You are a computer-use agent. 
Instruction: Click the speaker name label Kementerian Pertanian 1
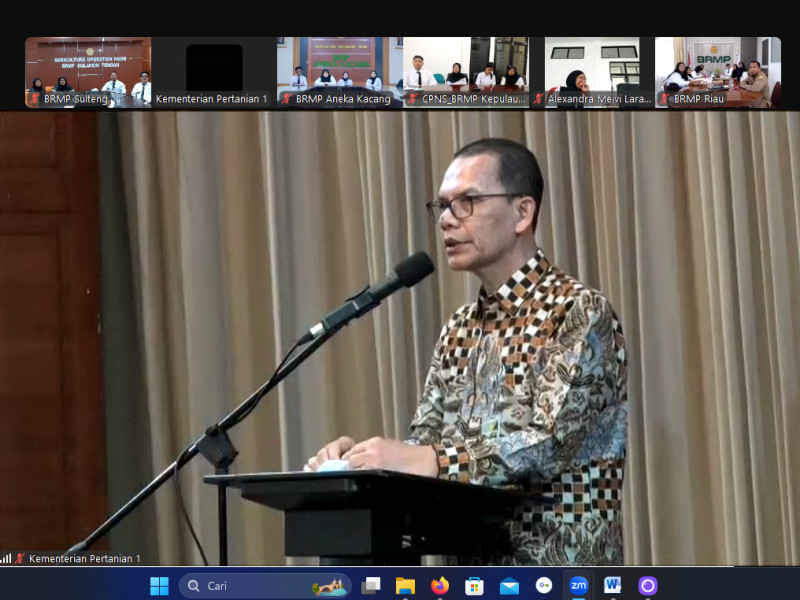[84, 558]
